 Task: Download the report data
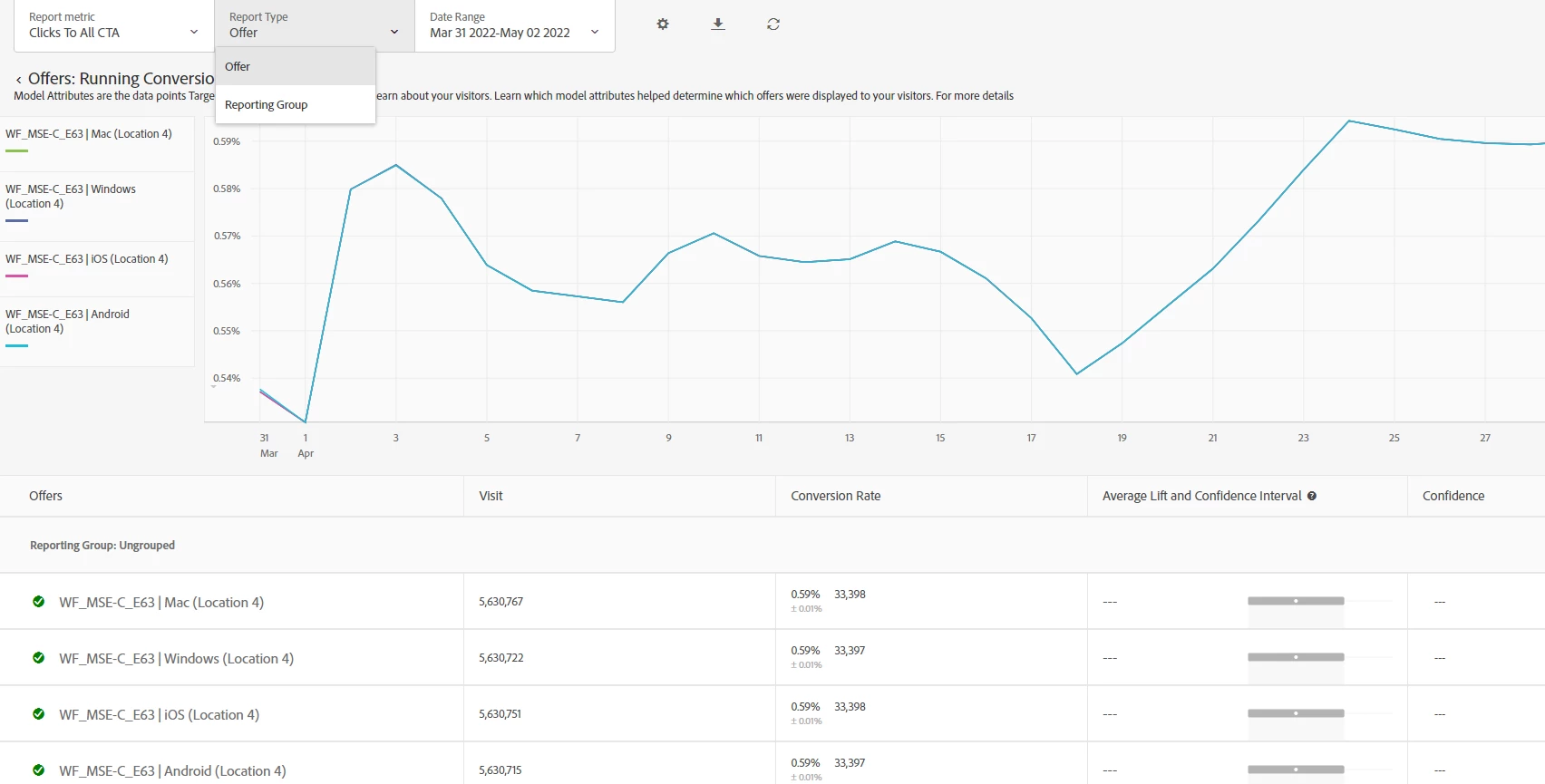point(718,24)
